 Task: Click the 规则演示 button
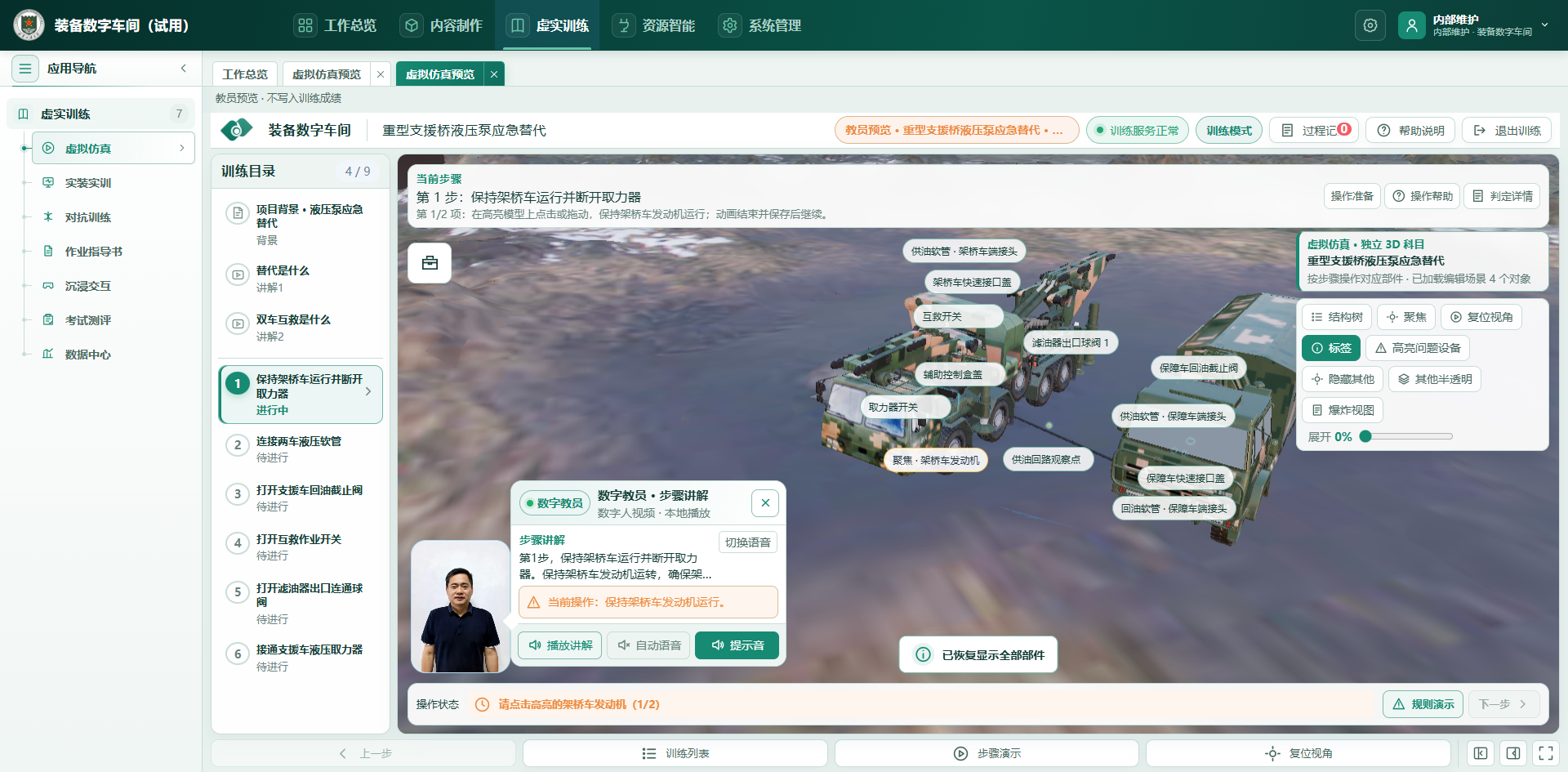[1423, 704]
